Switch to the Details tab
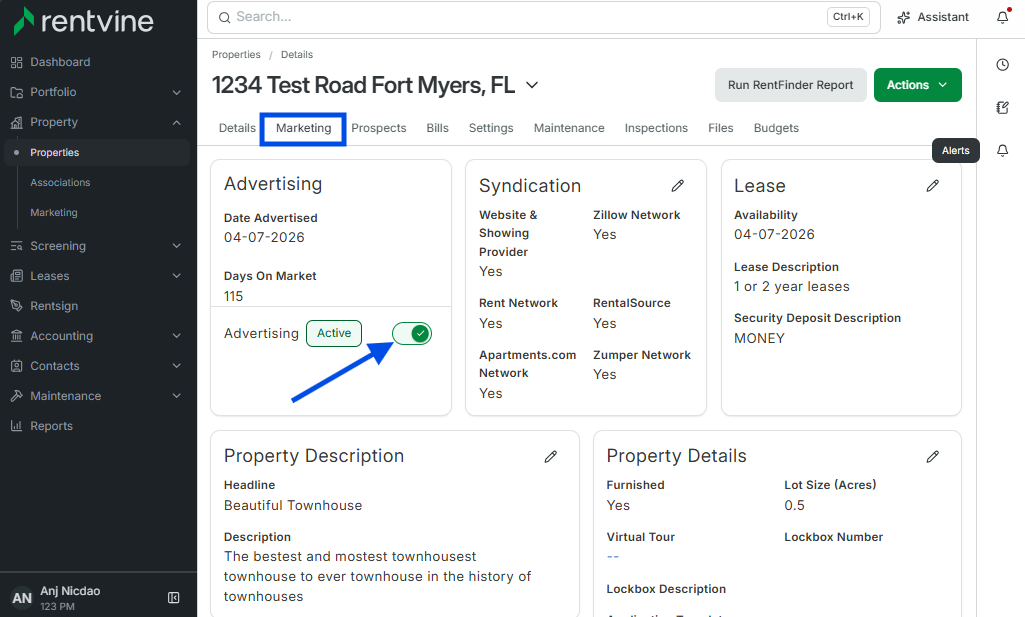This screenshot has width=1025, height=617. (237, 128)
